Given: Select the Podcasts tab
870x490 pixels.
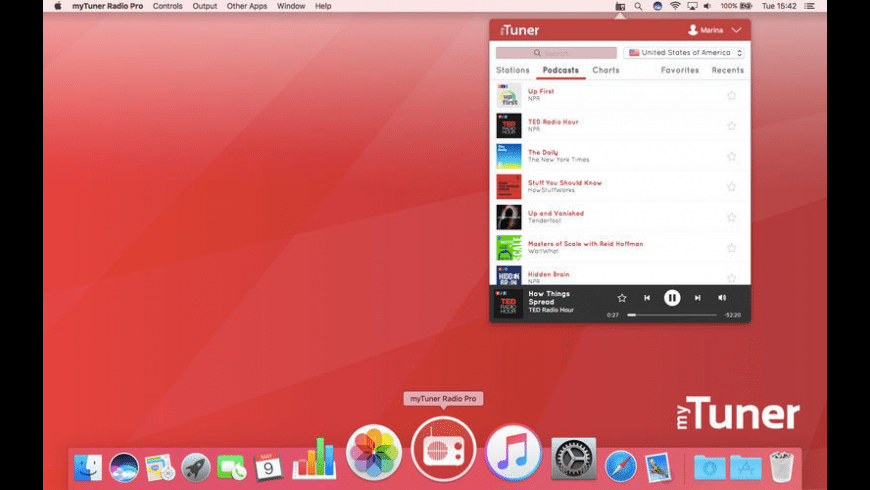Looking at the screenshot, I should [560, 70].
